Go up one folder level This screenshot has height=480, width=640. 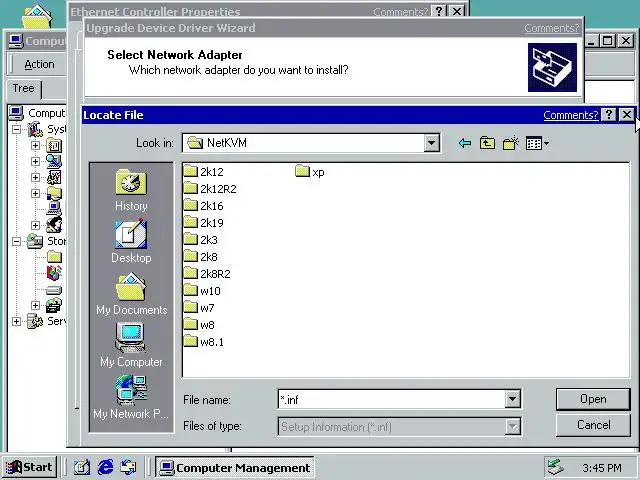[x=487, y=143]
